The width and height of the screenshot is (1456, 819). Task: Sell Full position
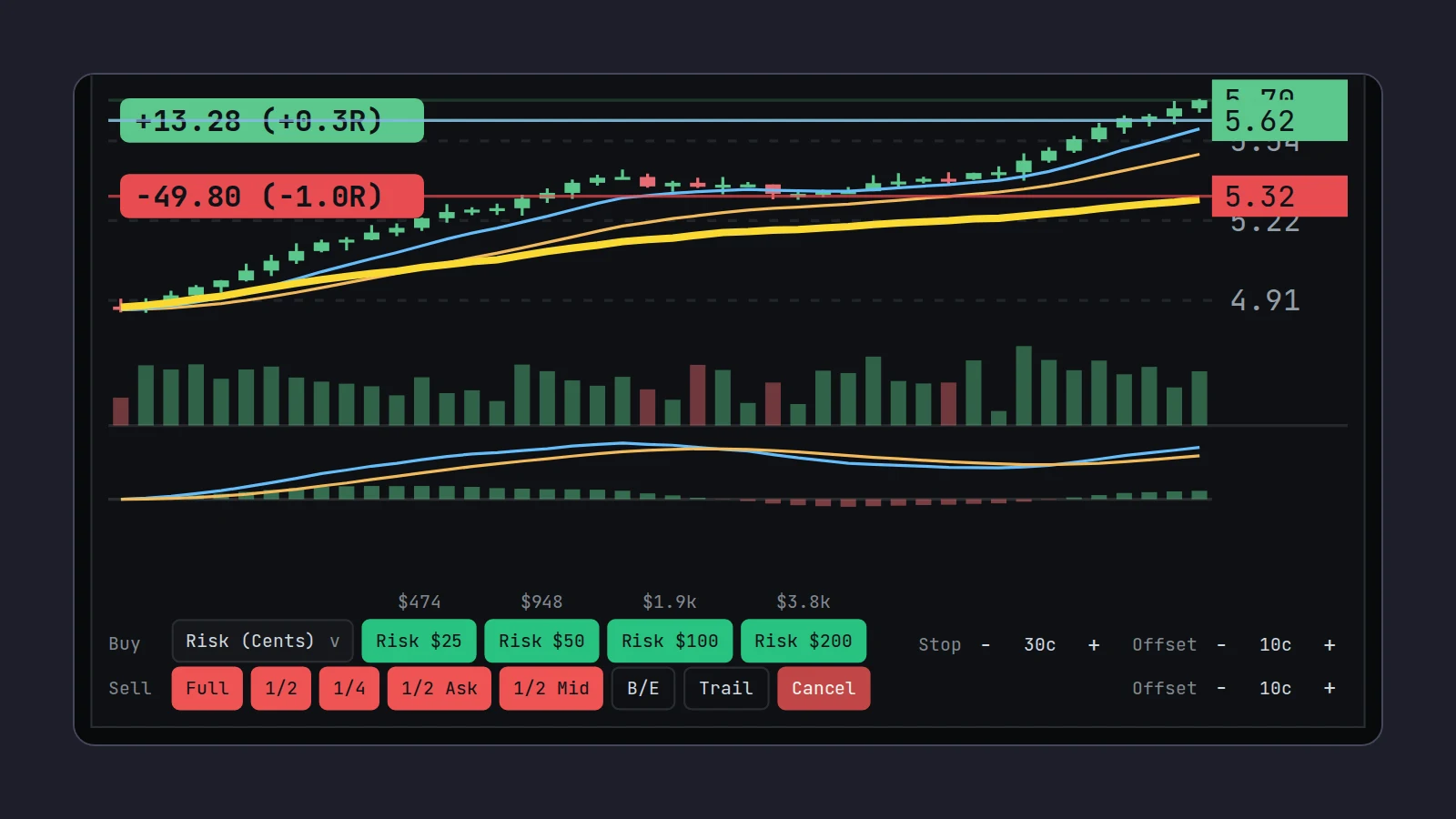coord(207,689)
